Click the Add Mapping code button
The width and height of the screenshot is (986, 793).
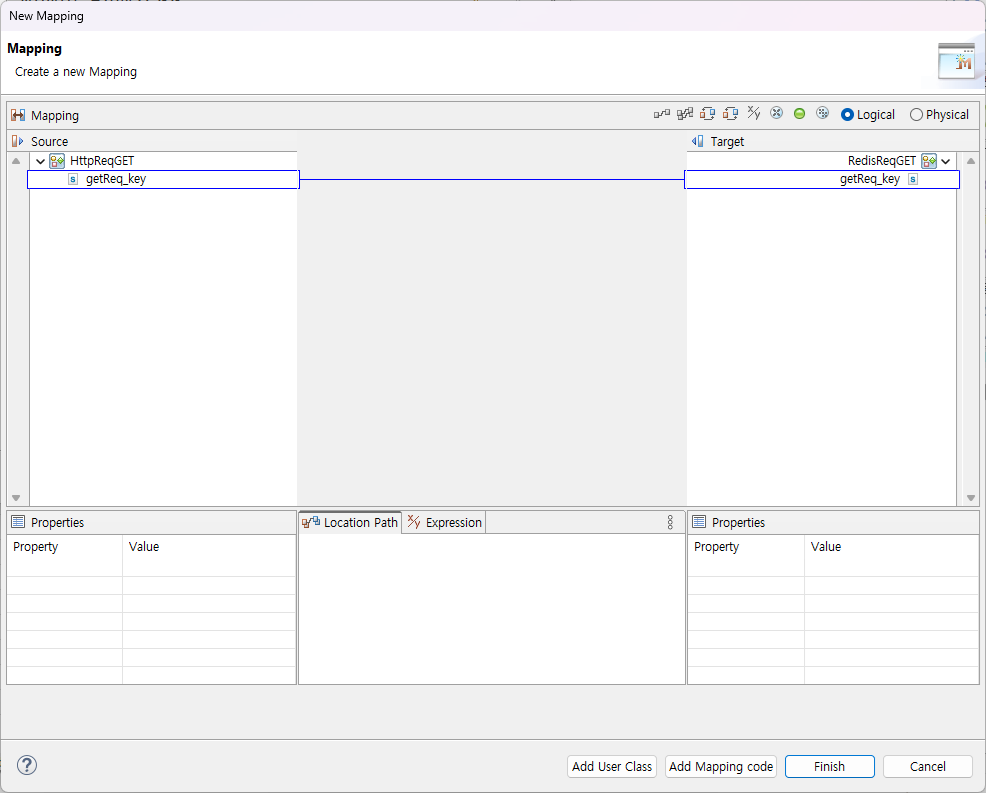click(720, 766)
